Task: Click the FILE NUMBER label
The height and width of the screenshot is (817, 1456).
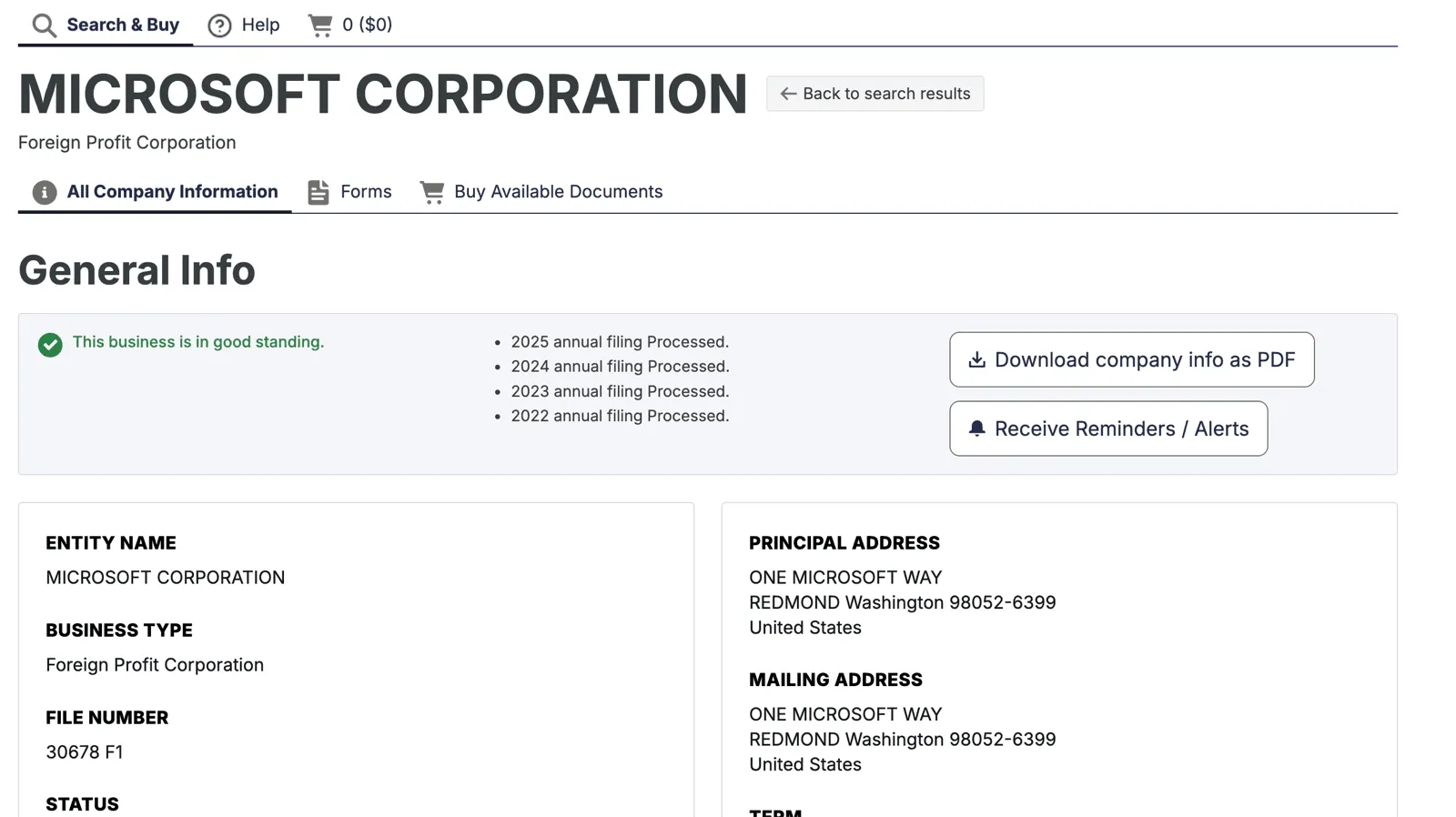Action: [x=107, y=718]
